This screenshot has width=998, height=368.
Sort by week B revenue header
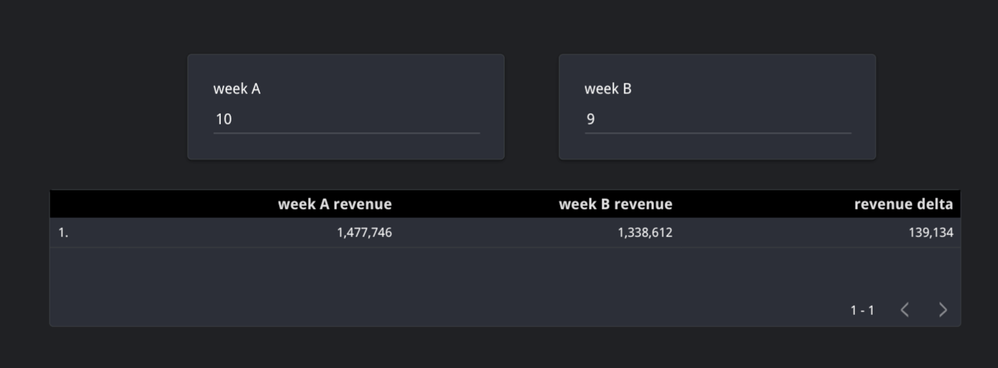(x=615, y=204)
